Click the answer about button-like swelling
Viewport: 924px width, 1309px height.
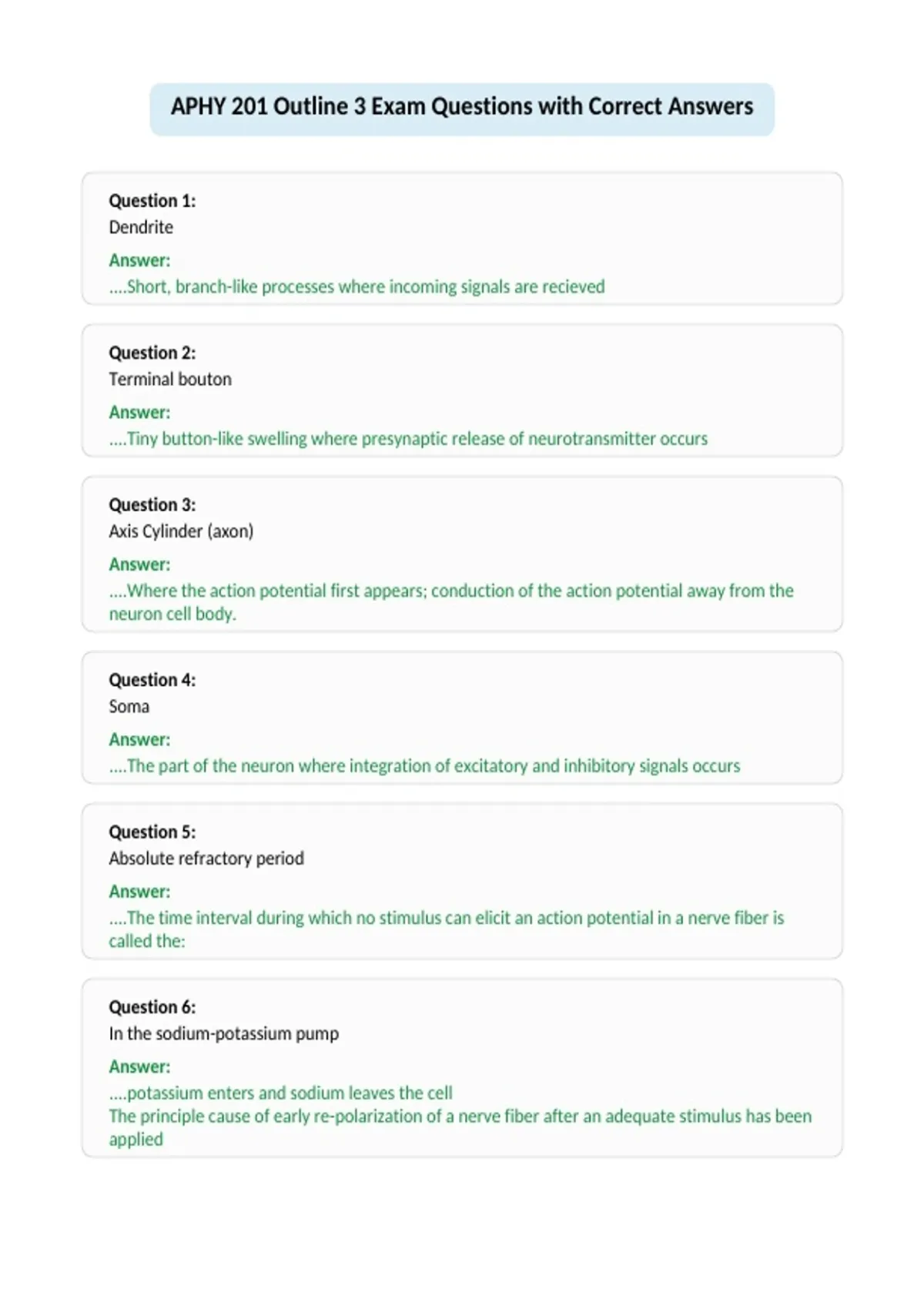click(408, 439)
